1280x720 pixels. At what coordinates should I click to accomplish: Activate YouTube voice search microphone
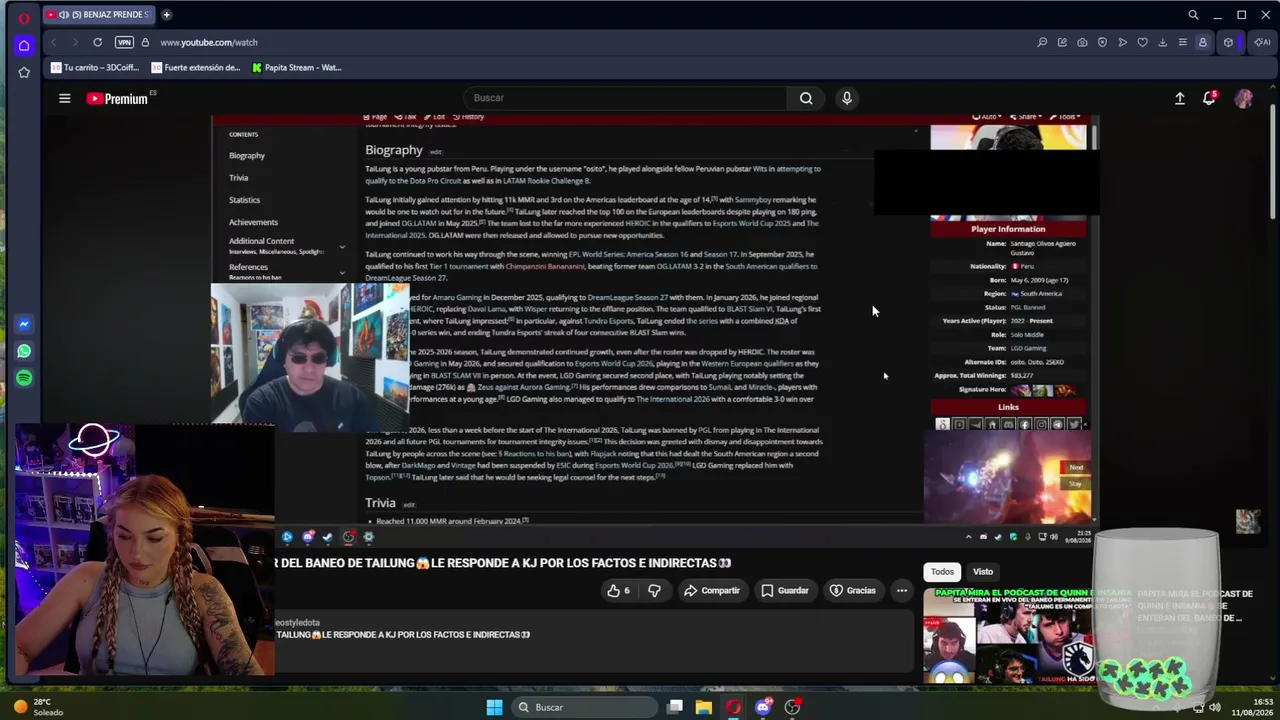click(847, 98)
